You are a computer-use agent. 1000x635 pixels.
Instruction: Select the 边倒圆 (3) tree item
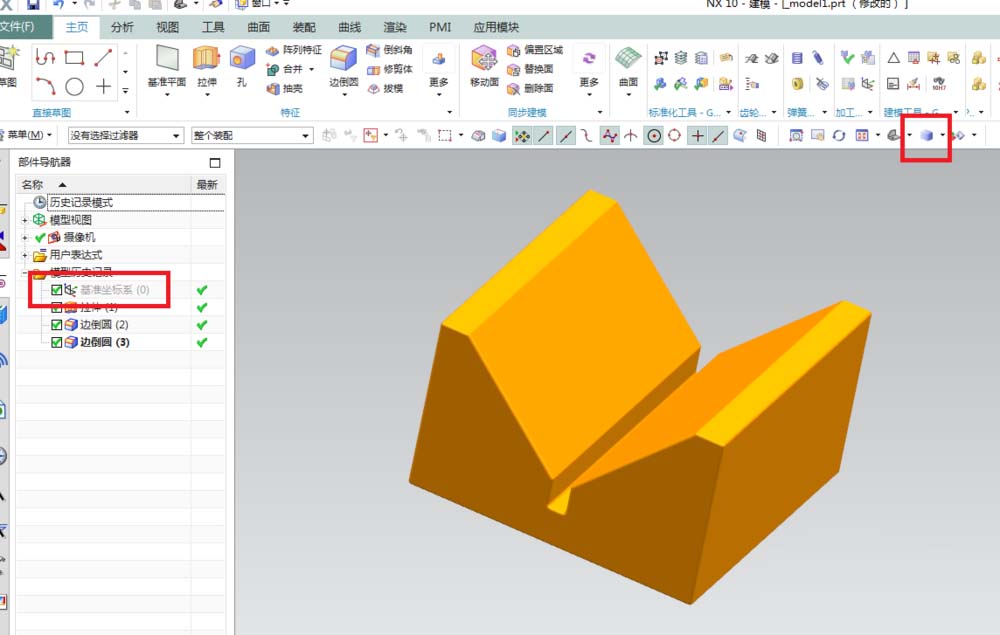(x=95, y=341)
